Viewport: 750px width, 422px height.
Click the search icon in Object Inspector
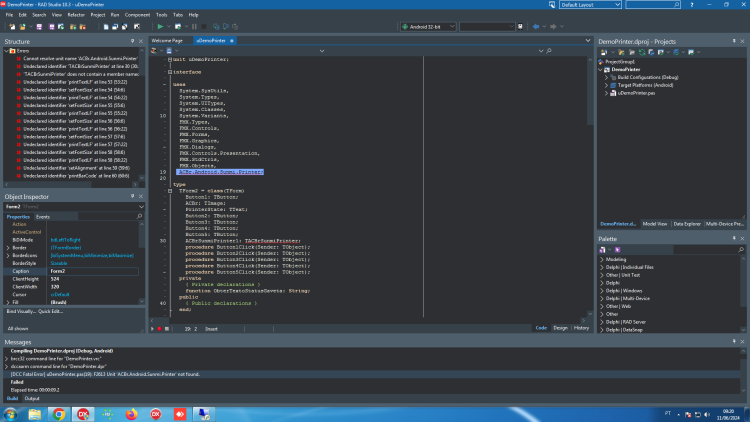coord(139,216)
